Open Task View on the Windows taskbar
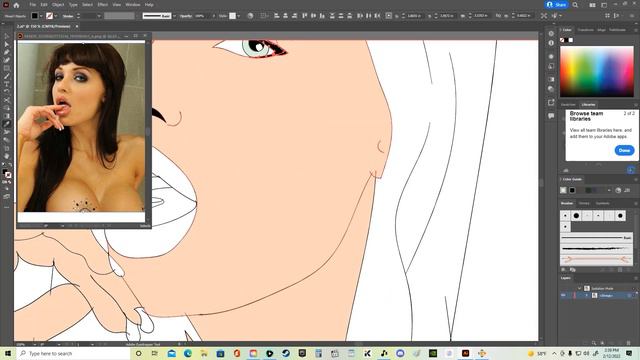 pos(155,353)
